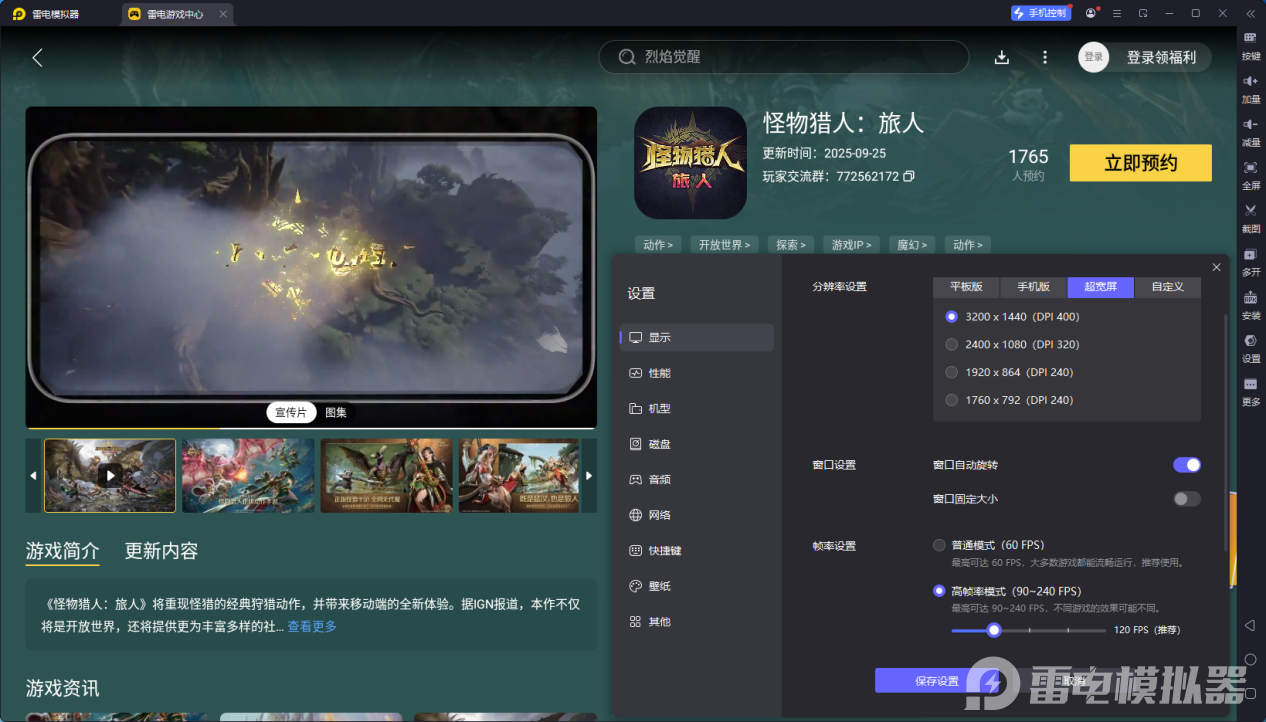
Task: Click the 立即预约 reserve button
Action: [1140, 163]
